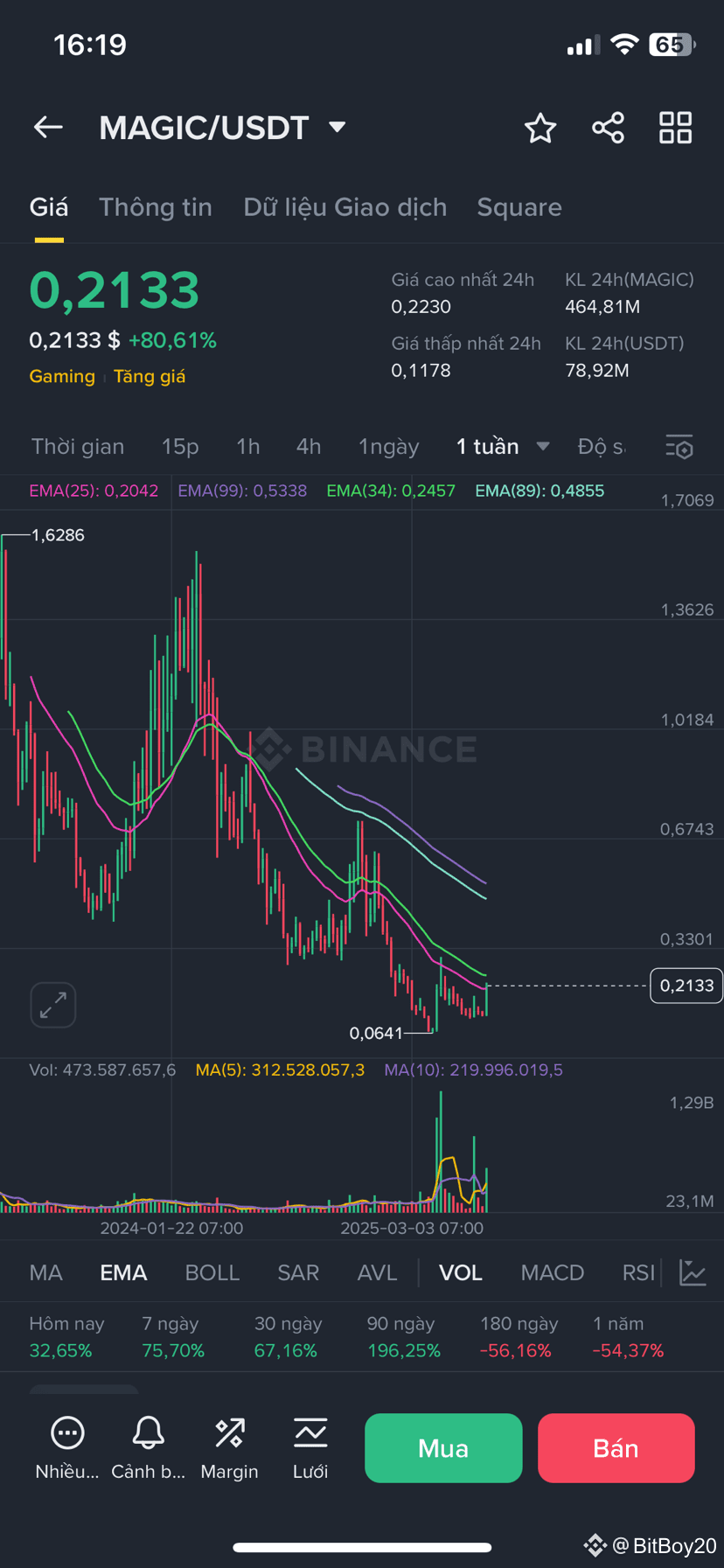This screenshot has height=1568, width=724.
Task: Add MAGIC/USDT to favorites with star icon
Action: (540, 128)
